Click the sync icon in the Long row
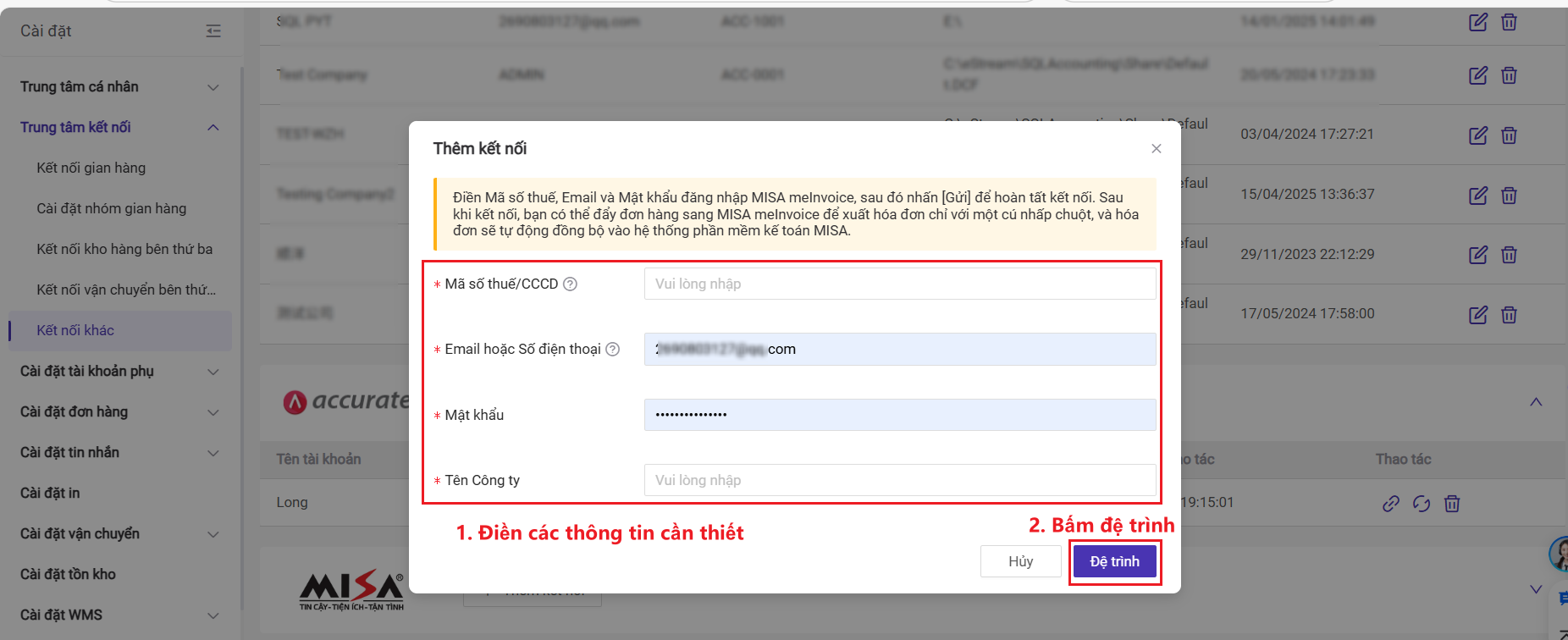1568x640 pixels. click(1422, 504)
